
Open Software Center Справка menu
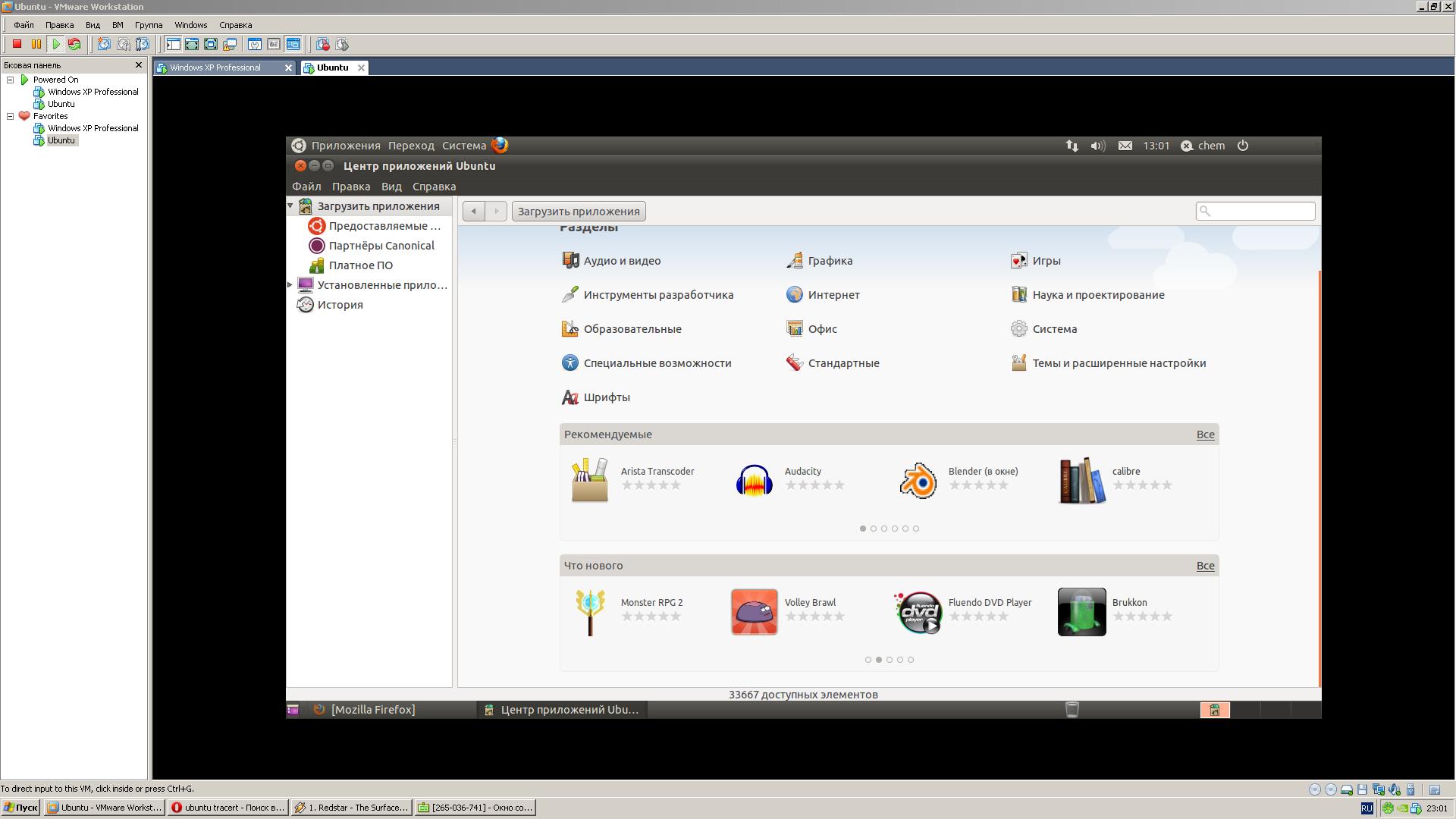[x=434, y=187]
